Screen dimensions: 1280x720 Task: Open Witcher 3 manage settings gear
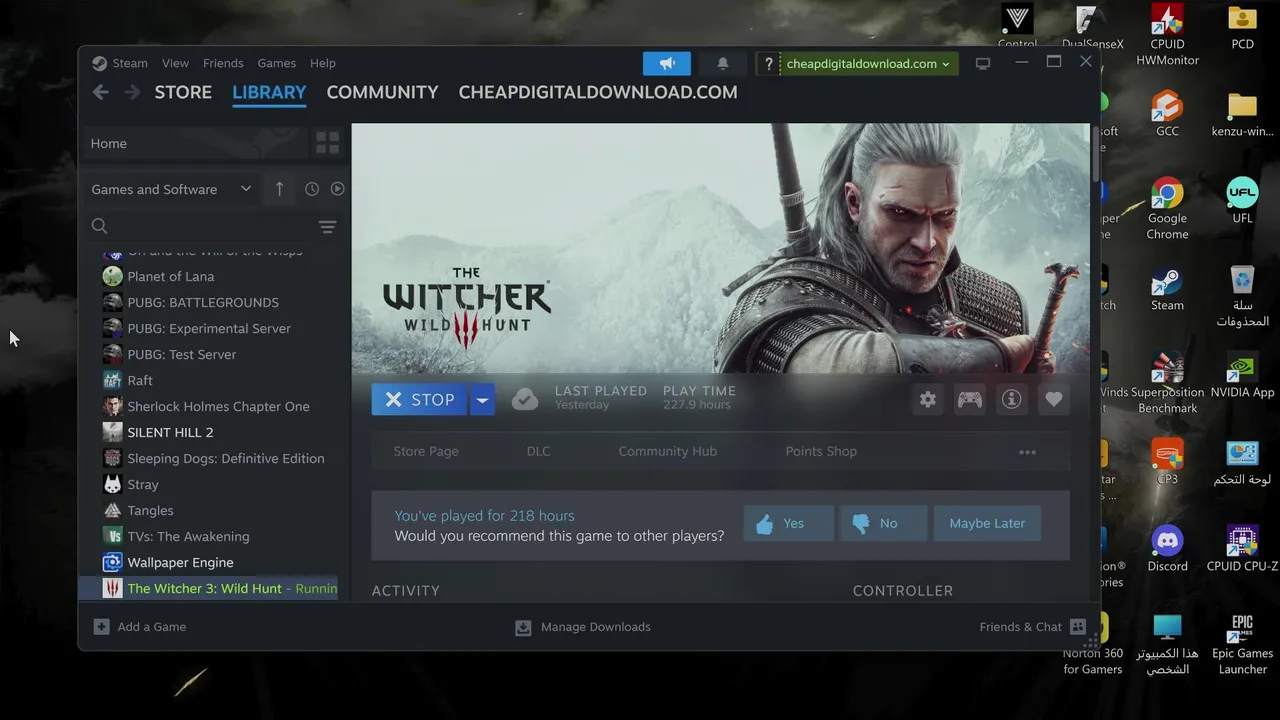[x=928, y=399]
